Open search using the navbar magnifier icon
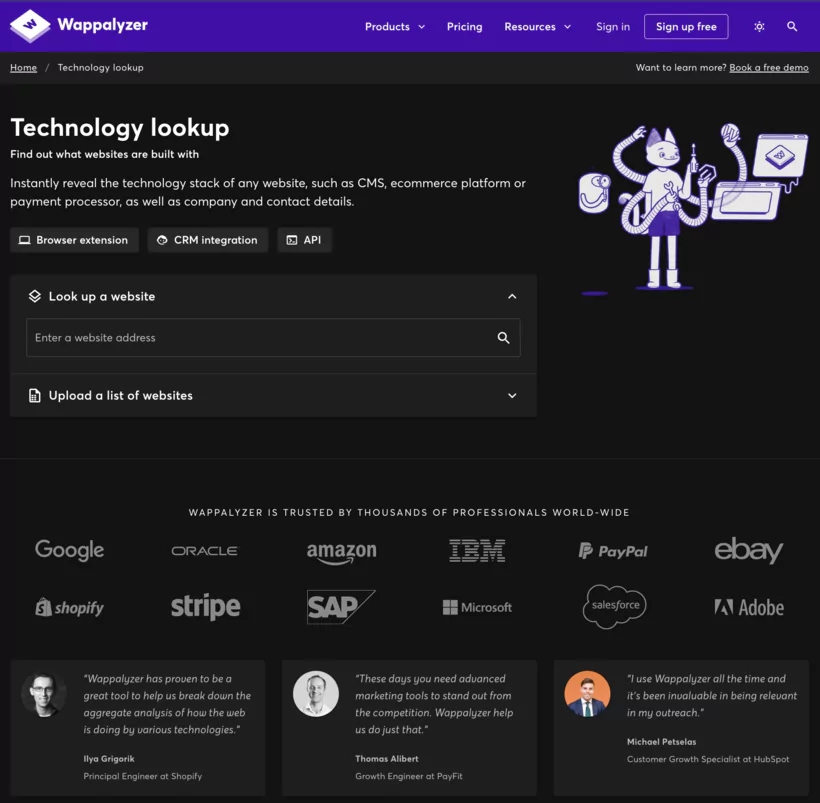 pyautogui.click(x=792, y=27)
